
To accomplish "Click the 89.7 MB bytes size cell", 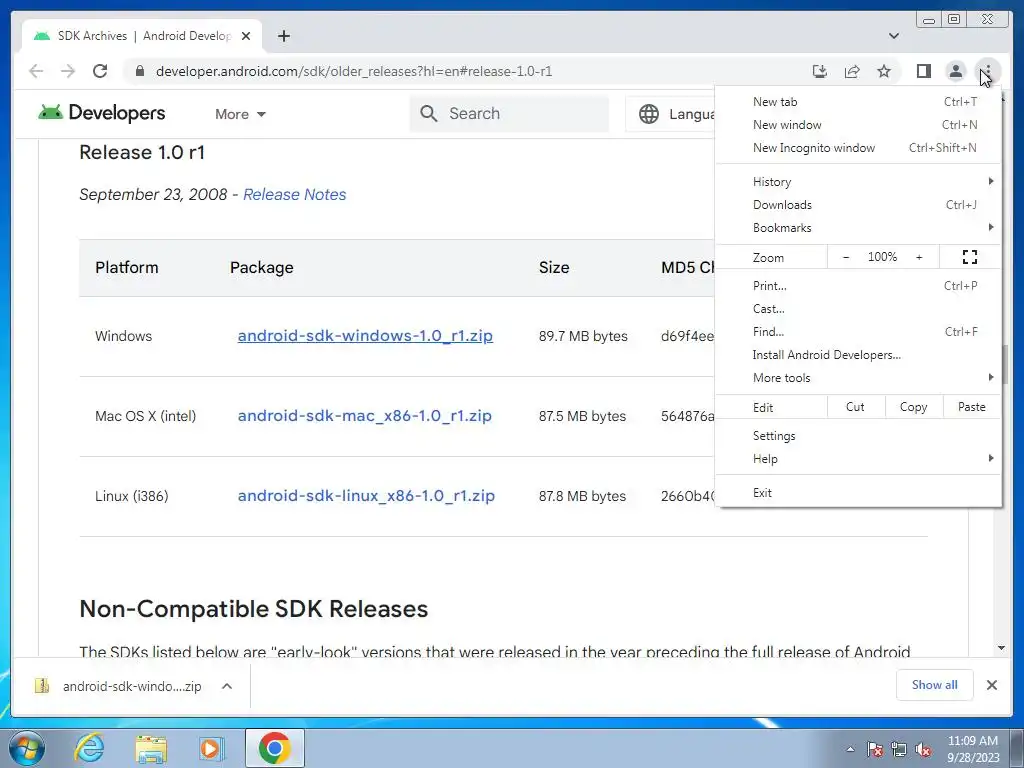I will pos(583,336).
